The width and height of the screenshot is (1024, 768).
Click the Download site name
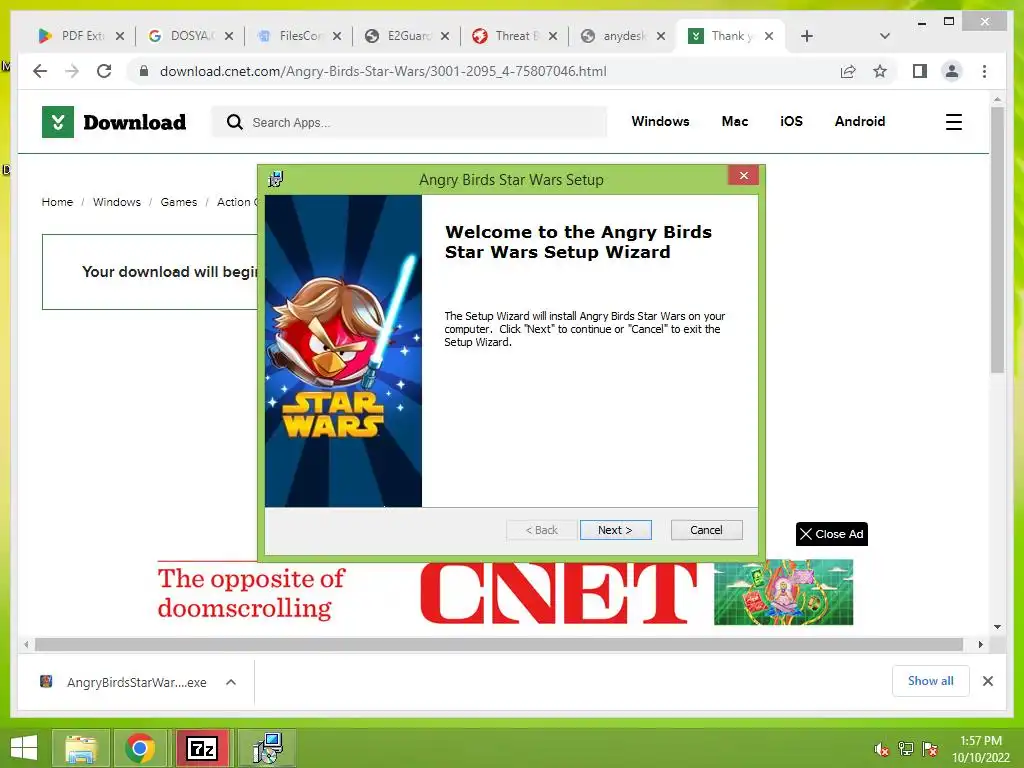(x=135, y=122)
